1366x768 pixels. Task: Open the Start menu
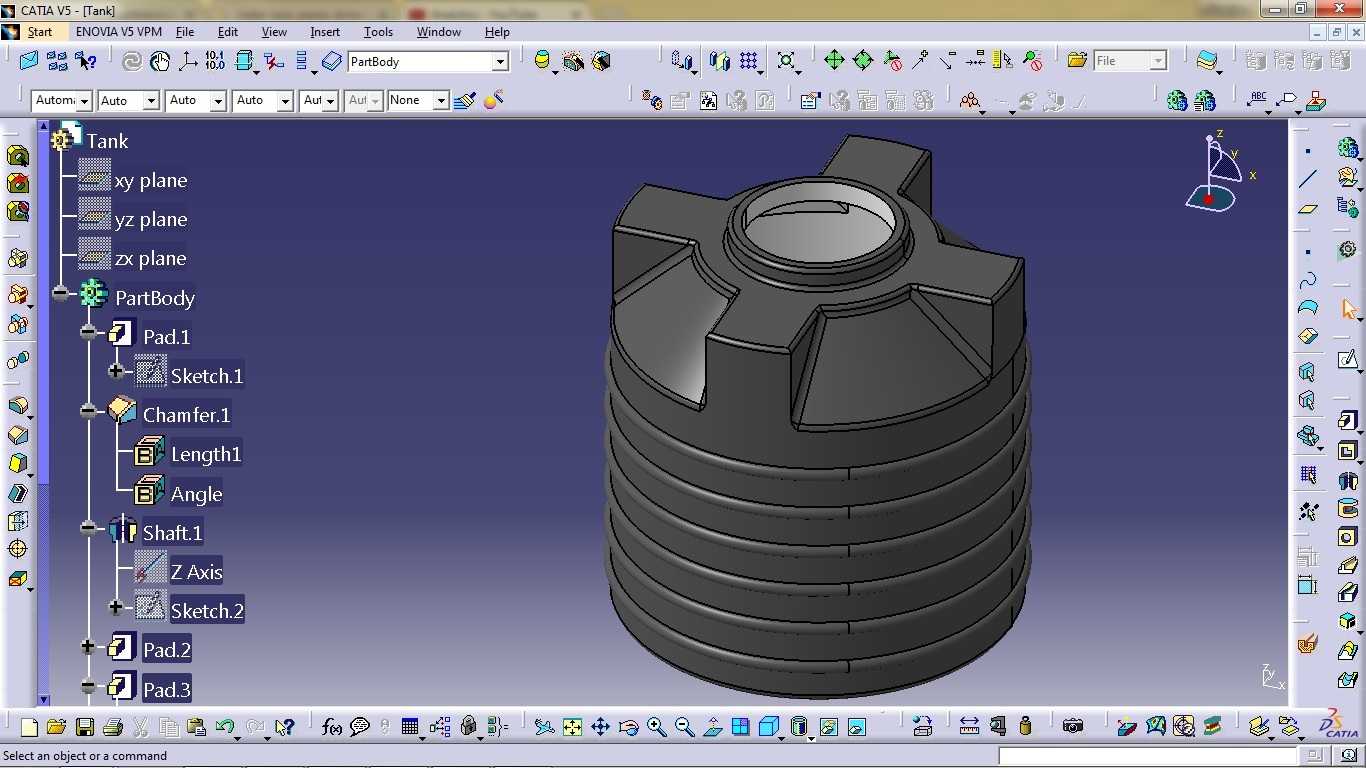click(40, 32)
